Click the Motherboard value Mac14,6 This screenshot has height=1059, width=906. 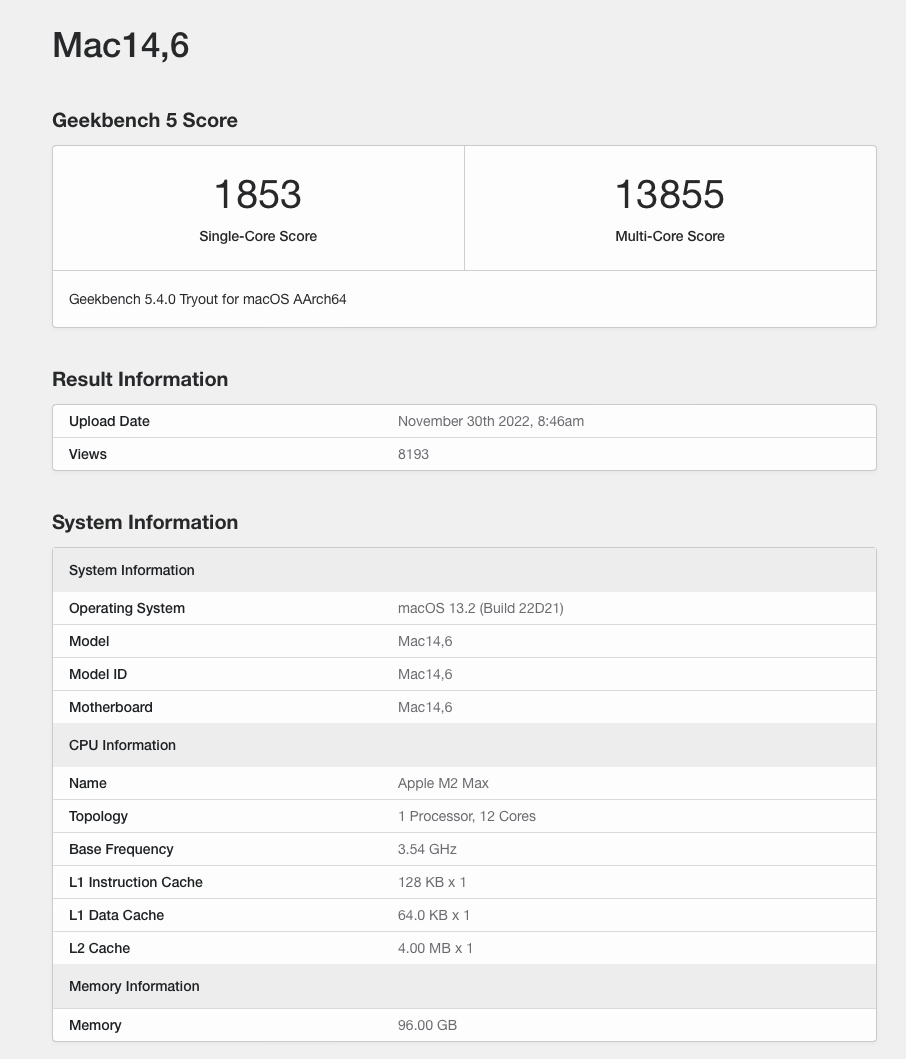425,707
